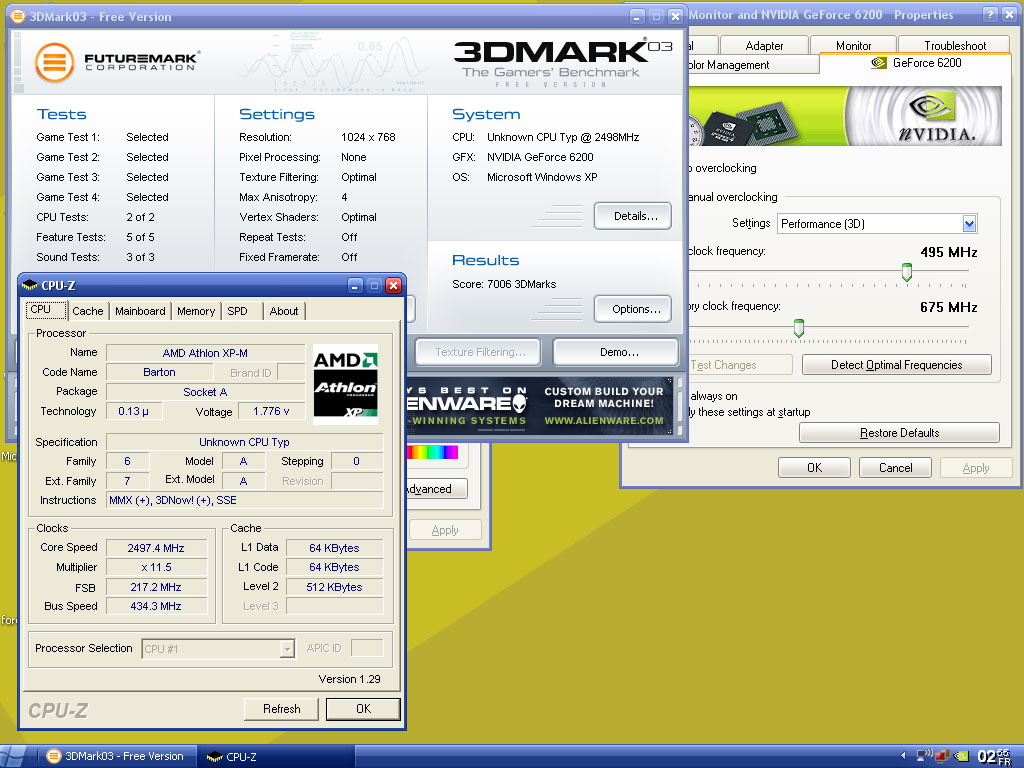Open the Windows Start button
The height and width of the screenshot is (768, 1024).
pos(13,756)
